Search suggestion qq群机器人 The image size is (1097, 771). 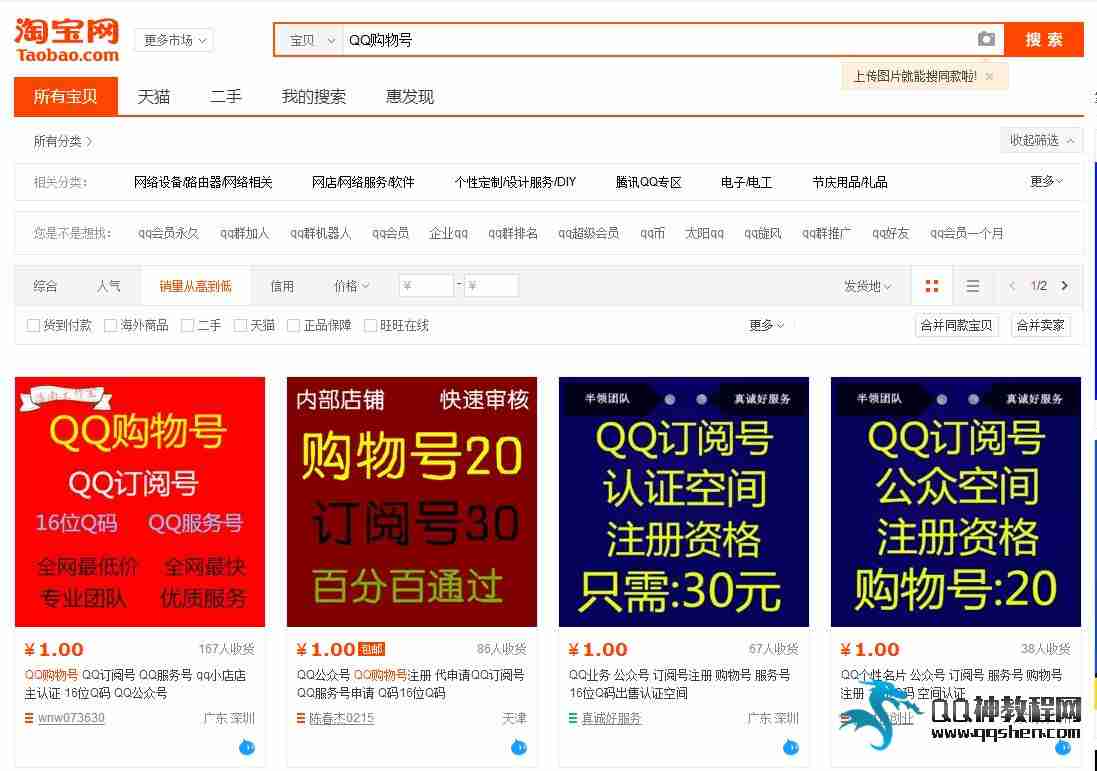(x=320, y=233)
